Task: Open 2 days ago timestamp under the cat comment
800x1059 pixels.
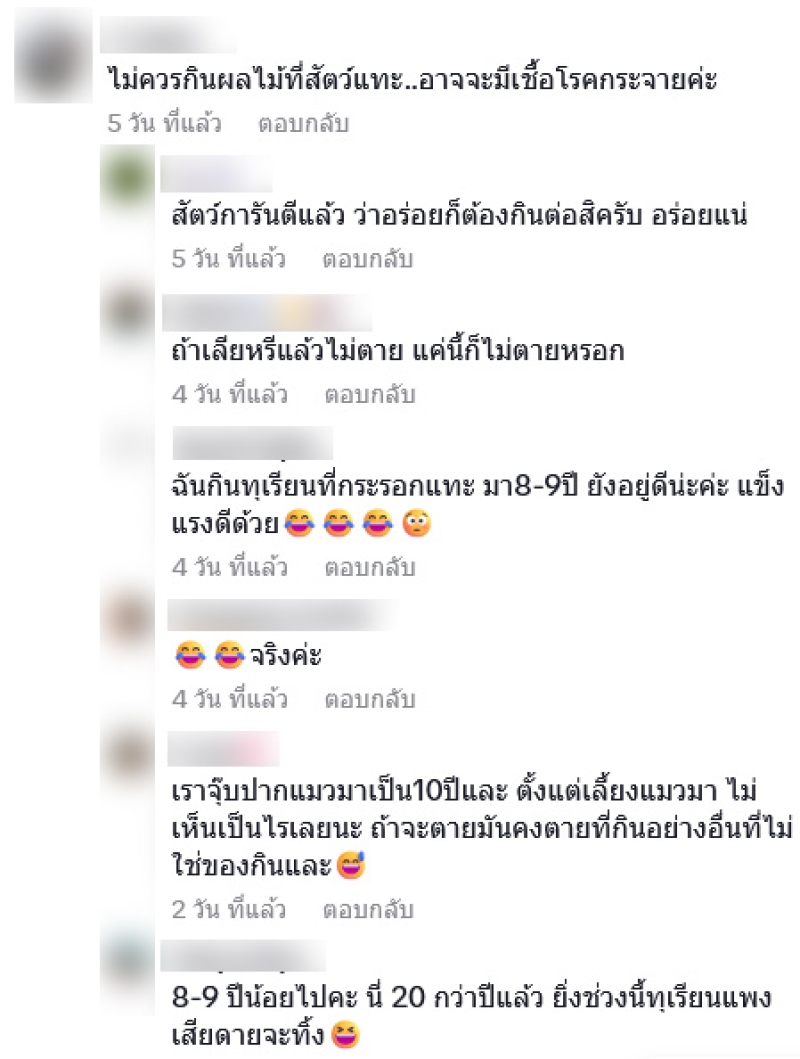Action: pyautogui.click(x=229, y=910)
